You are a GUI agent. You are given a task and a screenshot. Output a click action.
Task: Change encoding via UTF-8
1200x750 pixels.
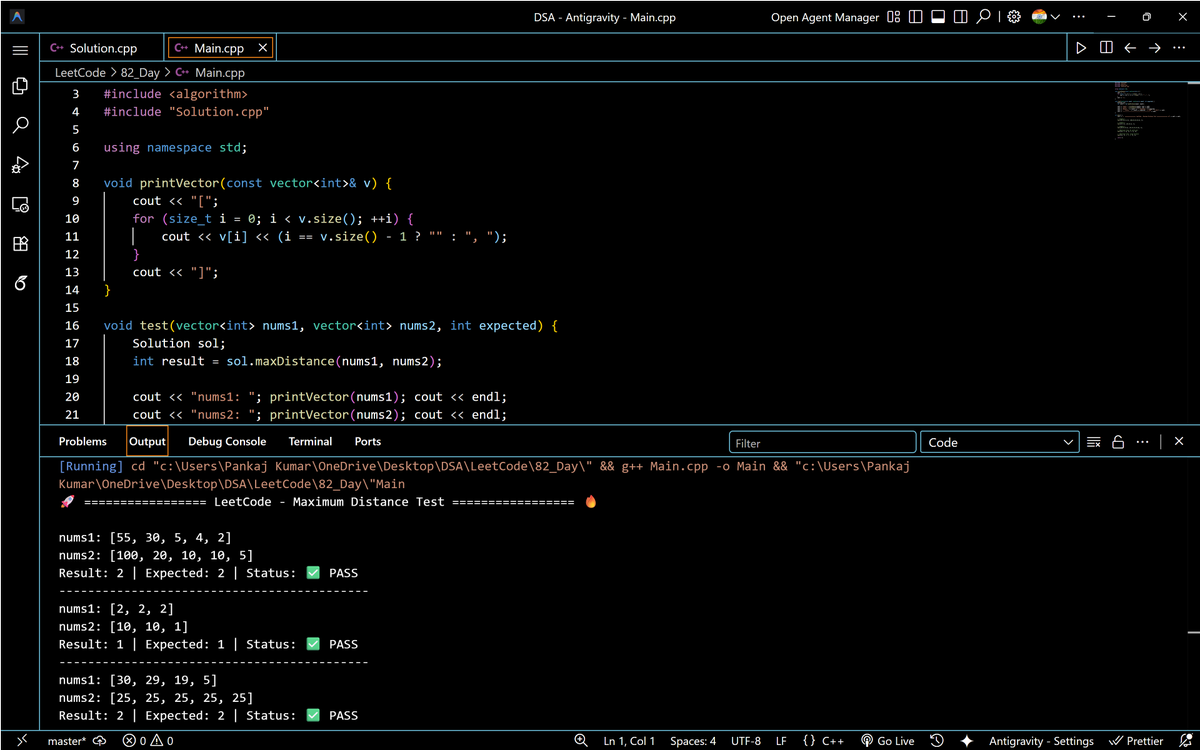pyautogui.click(x=746, y=741)
